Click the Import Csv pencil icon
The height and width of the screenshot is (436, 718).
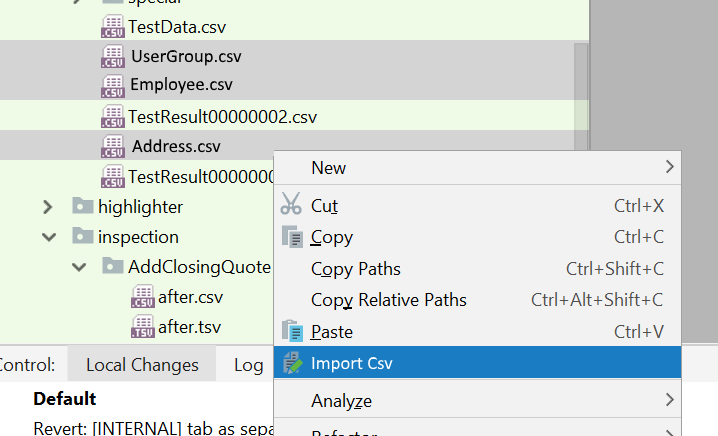tap(293, 362)
